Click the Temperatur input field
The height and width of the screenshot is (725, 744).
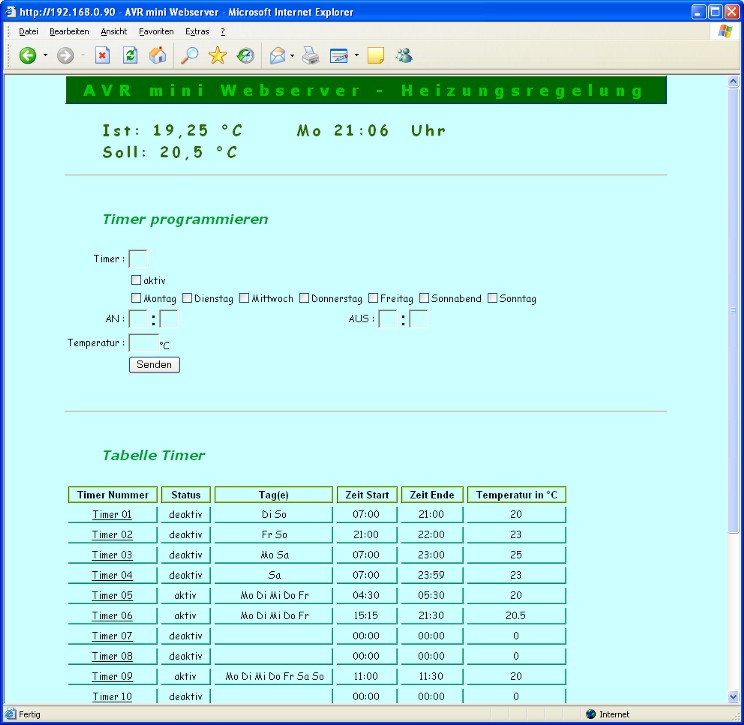pyautogui.click(x=144, y=343)
